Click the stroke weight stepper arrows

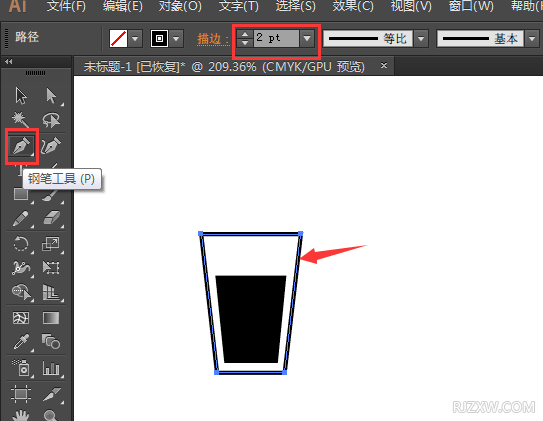click(x=245, y=38)
